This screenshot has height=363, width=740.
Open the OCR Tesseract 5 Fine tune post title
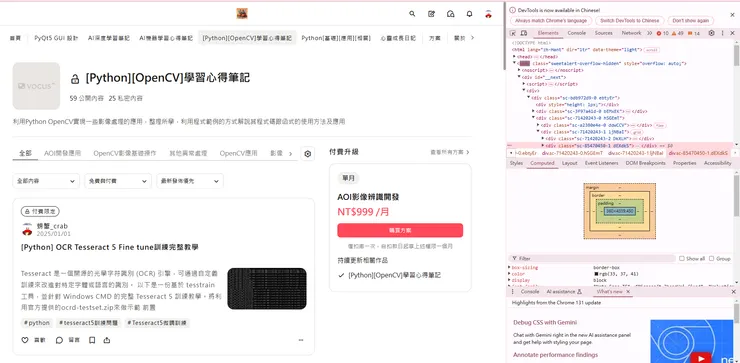point(109,247)
